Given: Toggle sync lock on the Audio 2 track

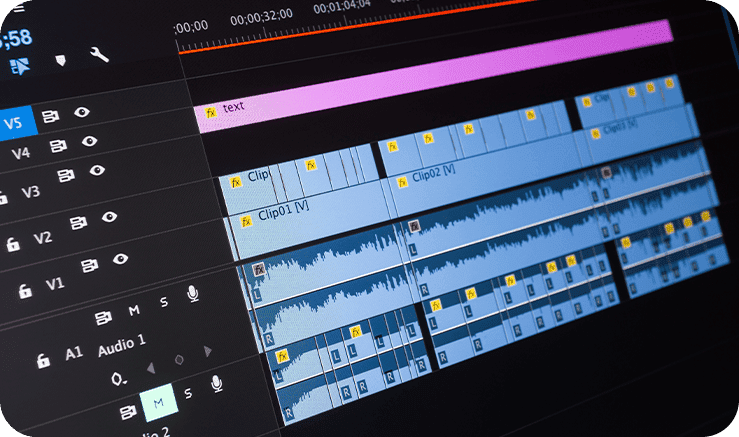Looking at the screenshot, I should point(128,412).
